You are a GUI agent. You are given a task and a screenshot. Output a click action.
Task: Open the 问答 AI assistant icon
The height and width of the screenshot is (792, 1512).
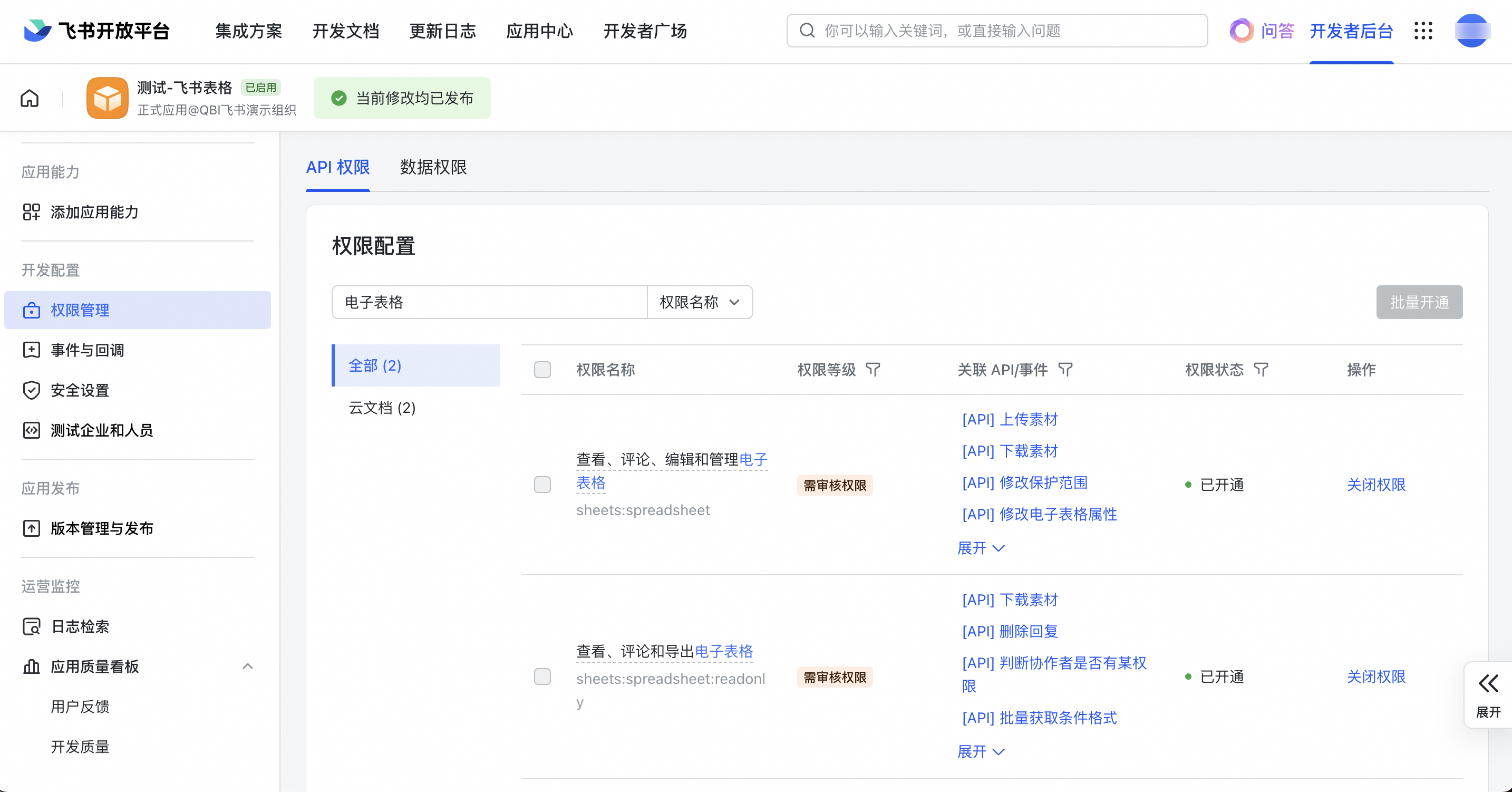1242,31
